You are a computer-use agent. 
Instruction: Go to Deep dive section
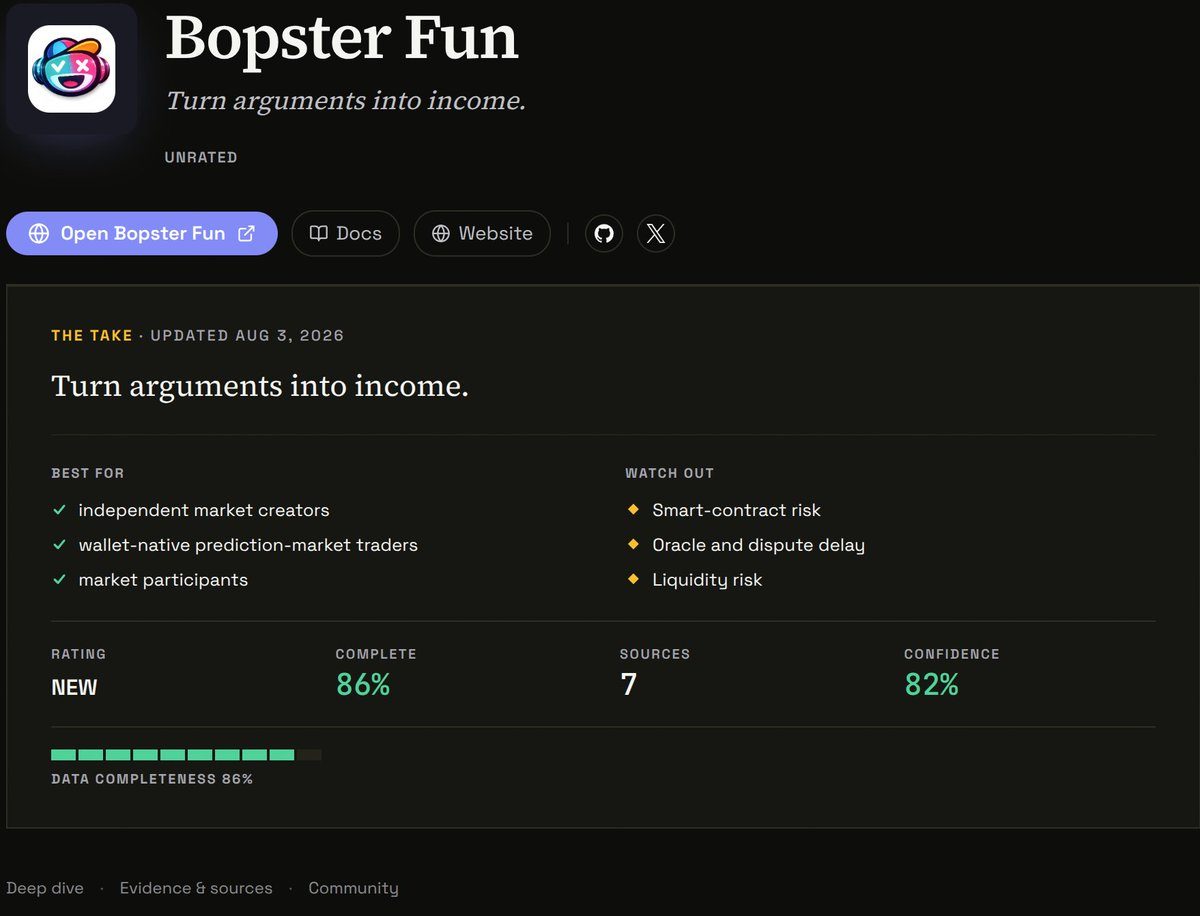[x=45, y=888]
